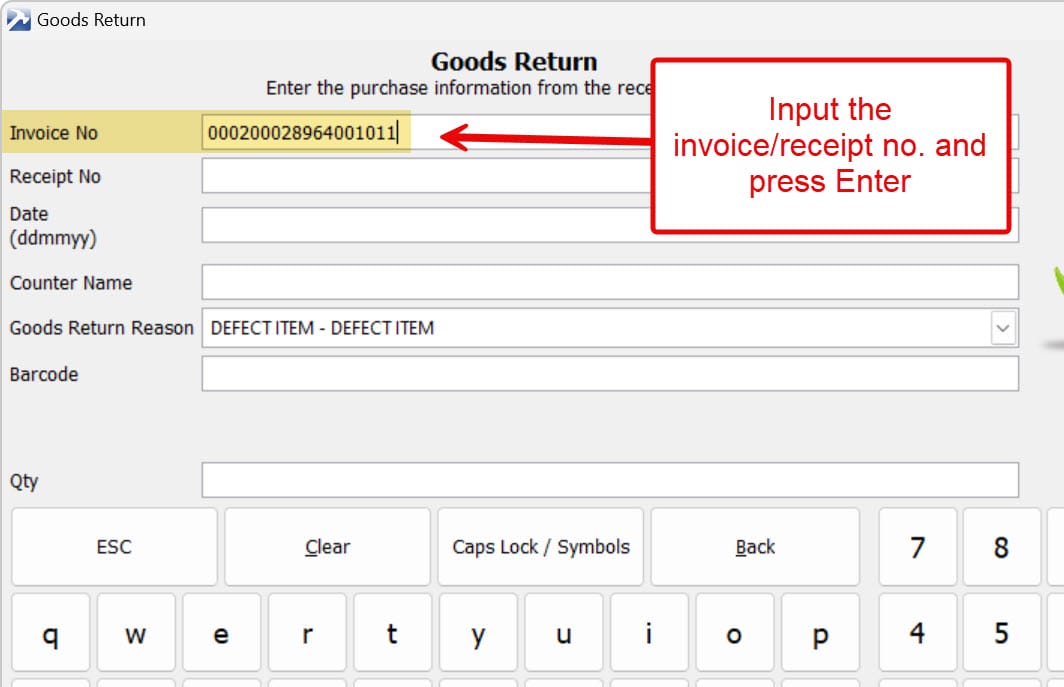Toggle Caps Lock / Symbols key
The width and height of the screenshot is (1064, 687).
coord(541,547)
